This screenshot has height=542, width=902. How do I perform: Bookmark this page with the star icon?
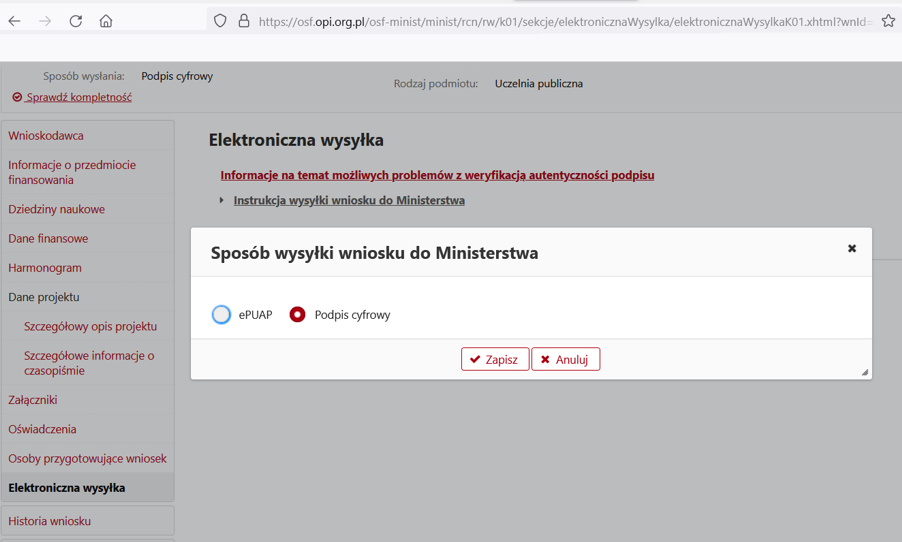[888, 21]
